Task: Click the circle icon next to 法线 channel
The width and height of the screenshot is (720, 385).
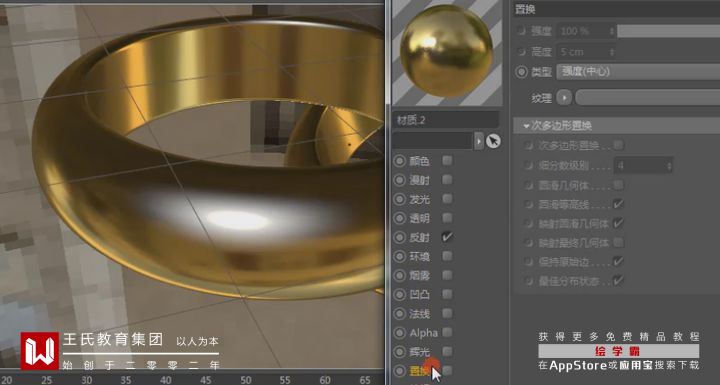Action: pos(400,314)
